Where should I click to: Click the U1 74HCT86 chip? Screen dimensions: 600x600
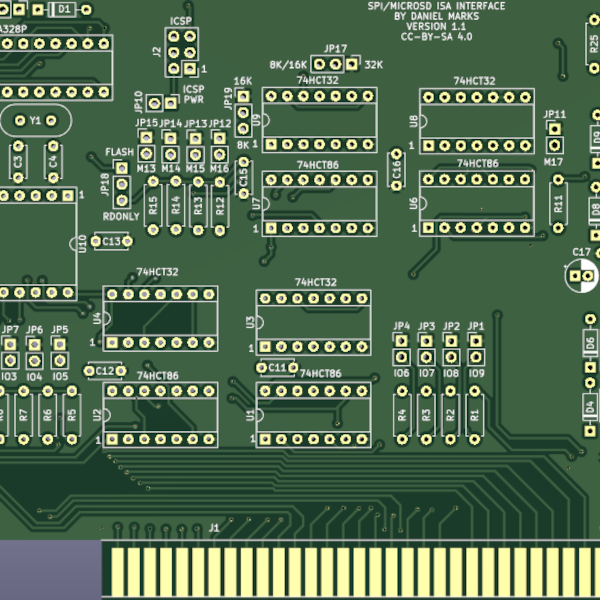coord(313,412)
